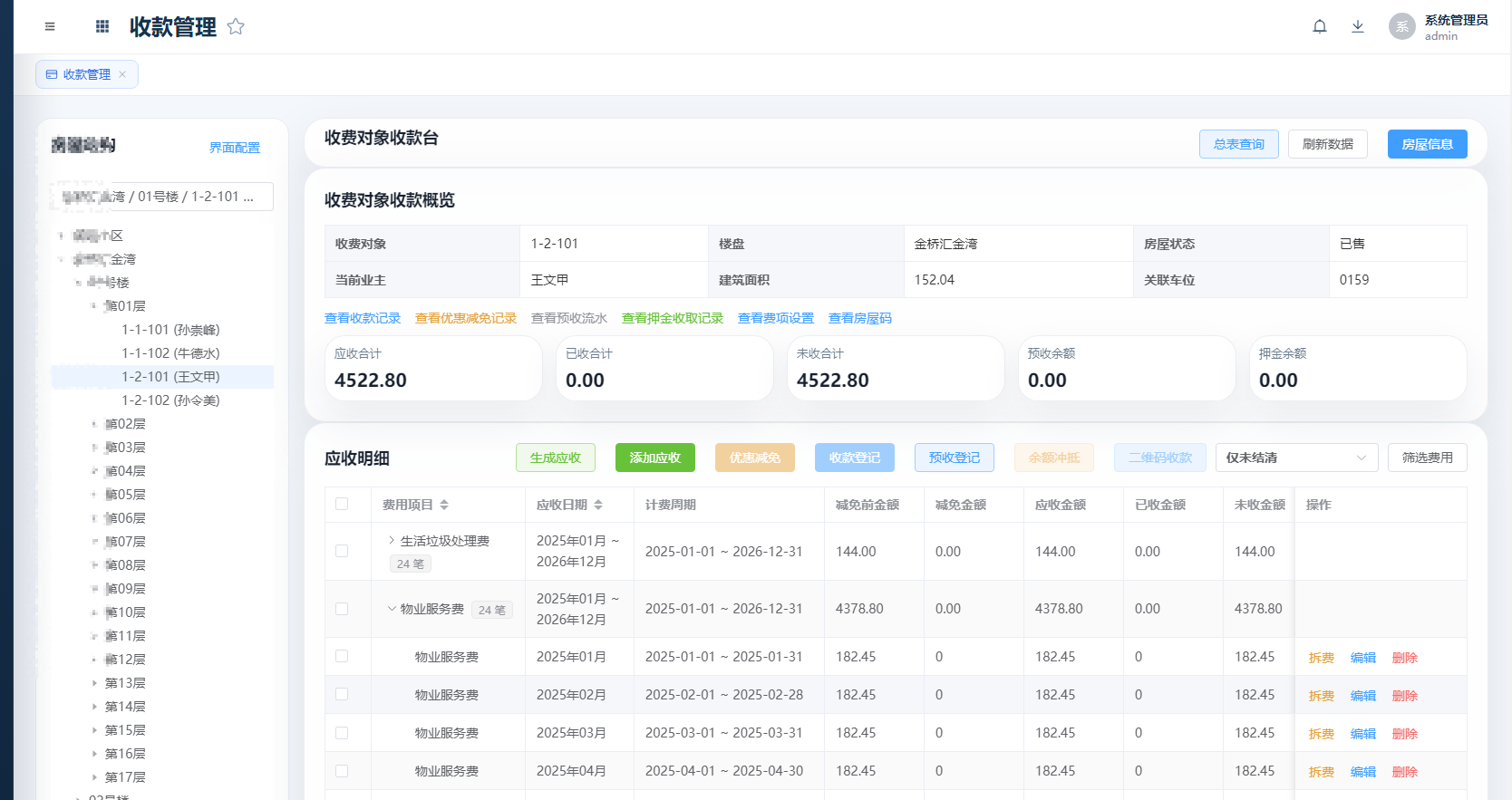Expand the 第13层 tree node
This screenshot has height=800, width=1512.
point(94,683)
